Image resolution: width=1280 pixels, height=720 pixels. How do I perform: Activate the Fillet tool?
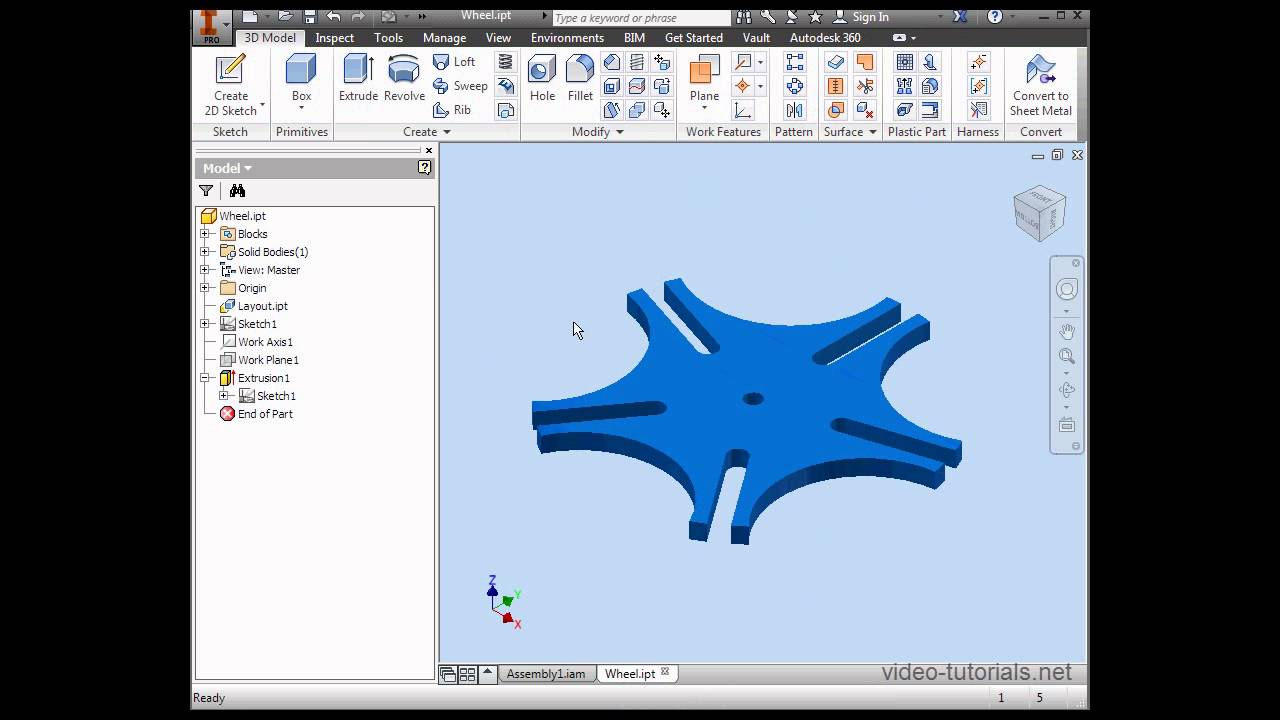click(580, 78)
